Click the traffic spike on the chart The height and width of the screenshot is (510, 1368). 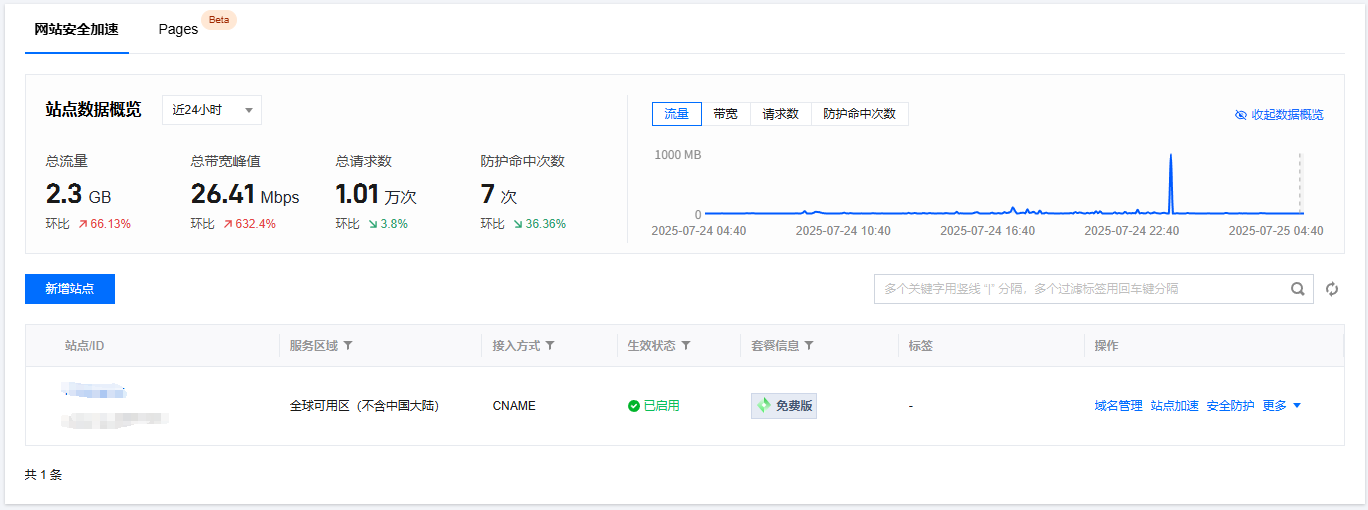click(x=1170, y=182)
